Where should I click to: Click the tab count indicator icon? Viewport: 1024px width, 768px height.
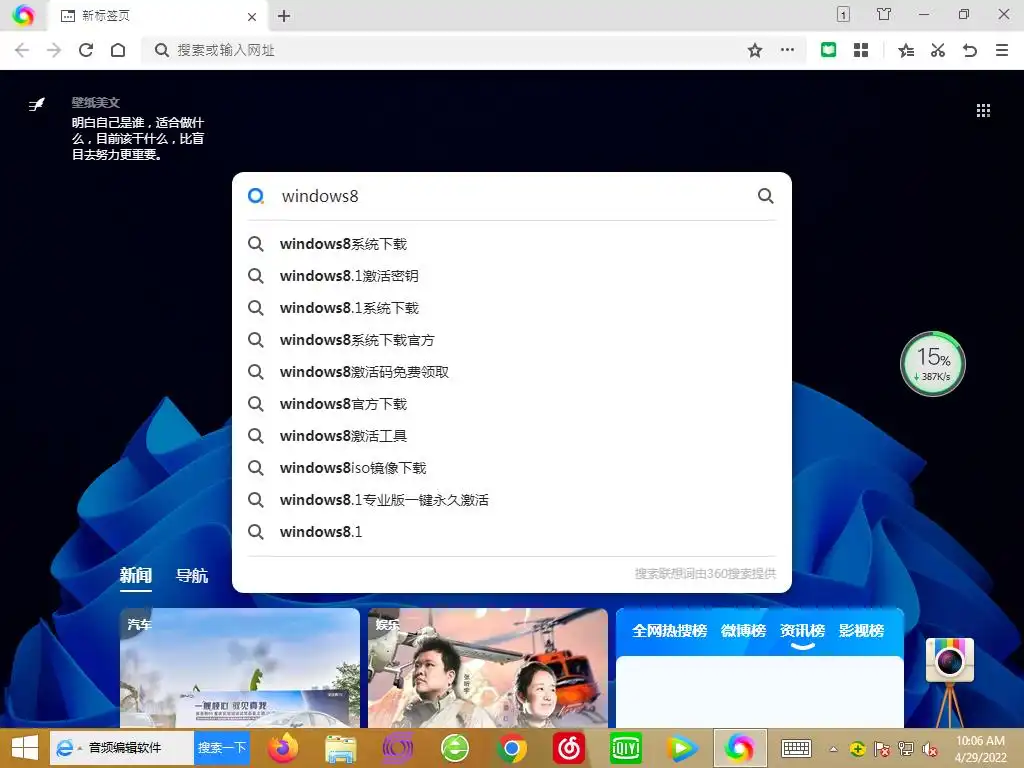pos(843,14)
